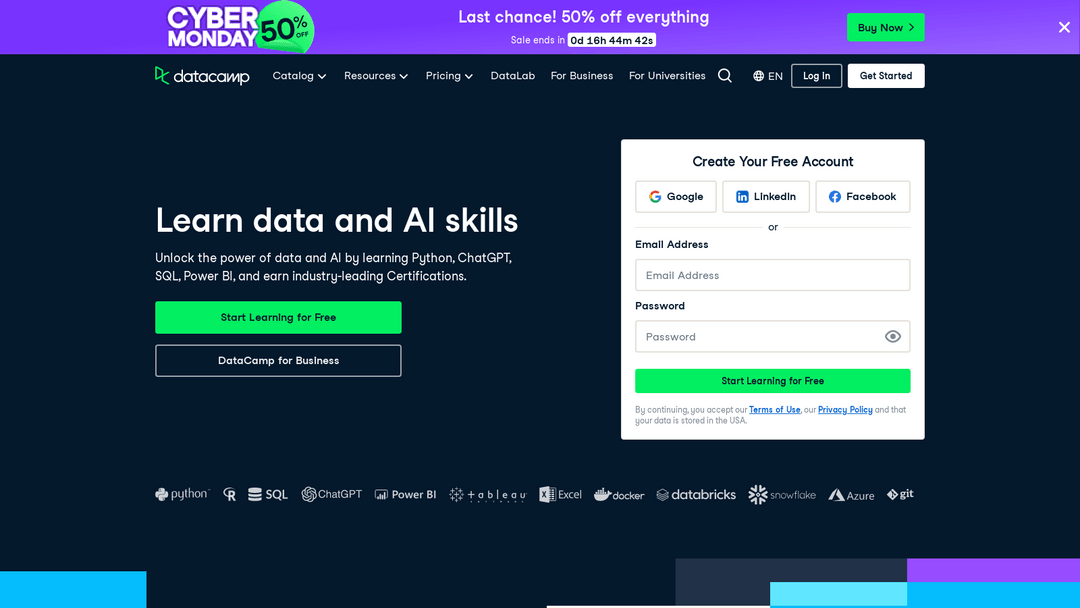Click the Docker logo
This screenshot has height=608, width=1080.
coord(619,494)
